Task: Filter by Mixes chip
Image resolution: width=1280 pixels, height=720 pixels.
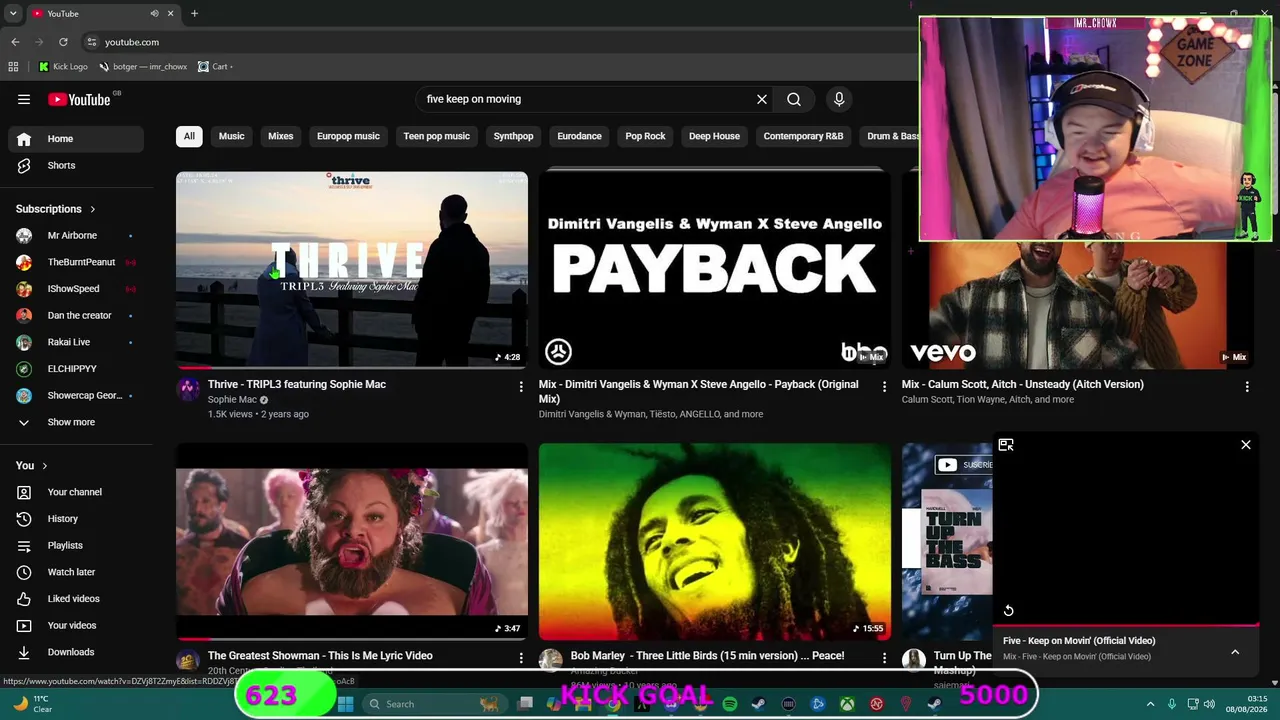Action: pyautogui.click(x=281, y=136)
